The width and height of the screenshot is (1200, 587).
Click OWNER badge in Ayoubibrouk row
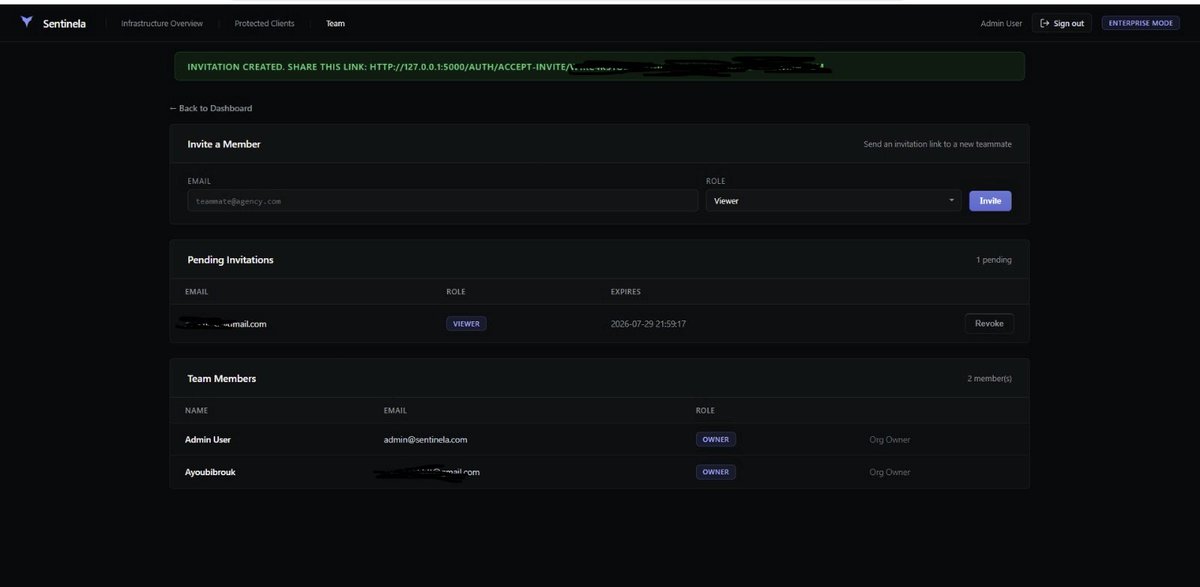pyautogui.click(x=715, y=472)
